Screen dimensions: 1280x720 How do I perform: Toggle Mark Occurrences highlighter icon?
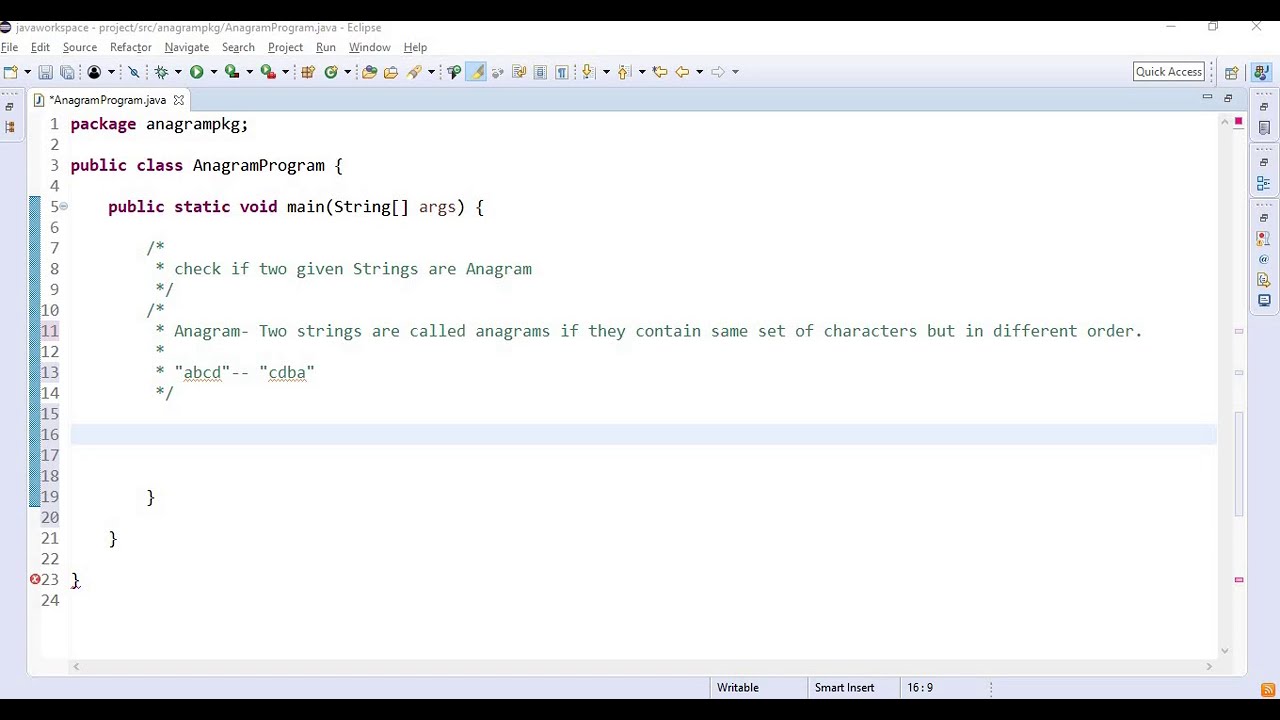[x=475, y=72]
